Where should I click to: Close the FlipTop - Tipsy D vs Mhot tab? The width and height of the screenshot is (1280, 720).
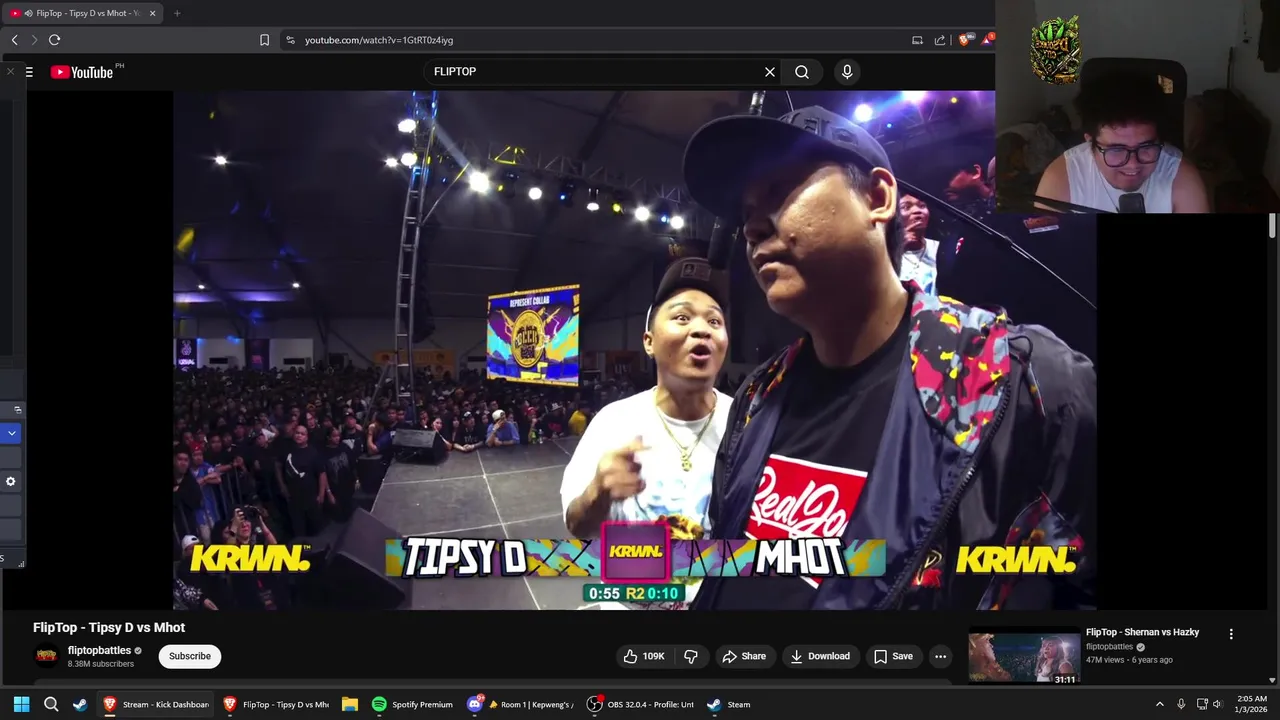(x=152, y=13)
